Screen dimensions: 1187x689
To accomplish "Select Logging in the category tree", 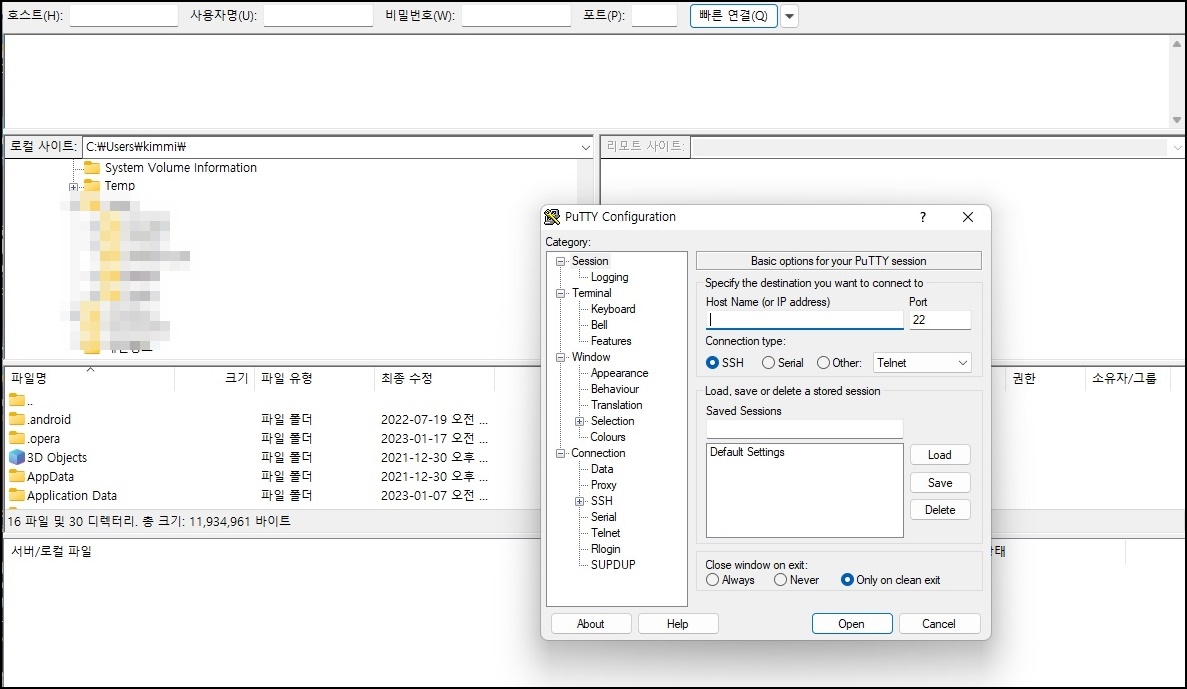I will coord(609,277).
